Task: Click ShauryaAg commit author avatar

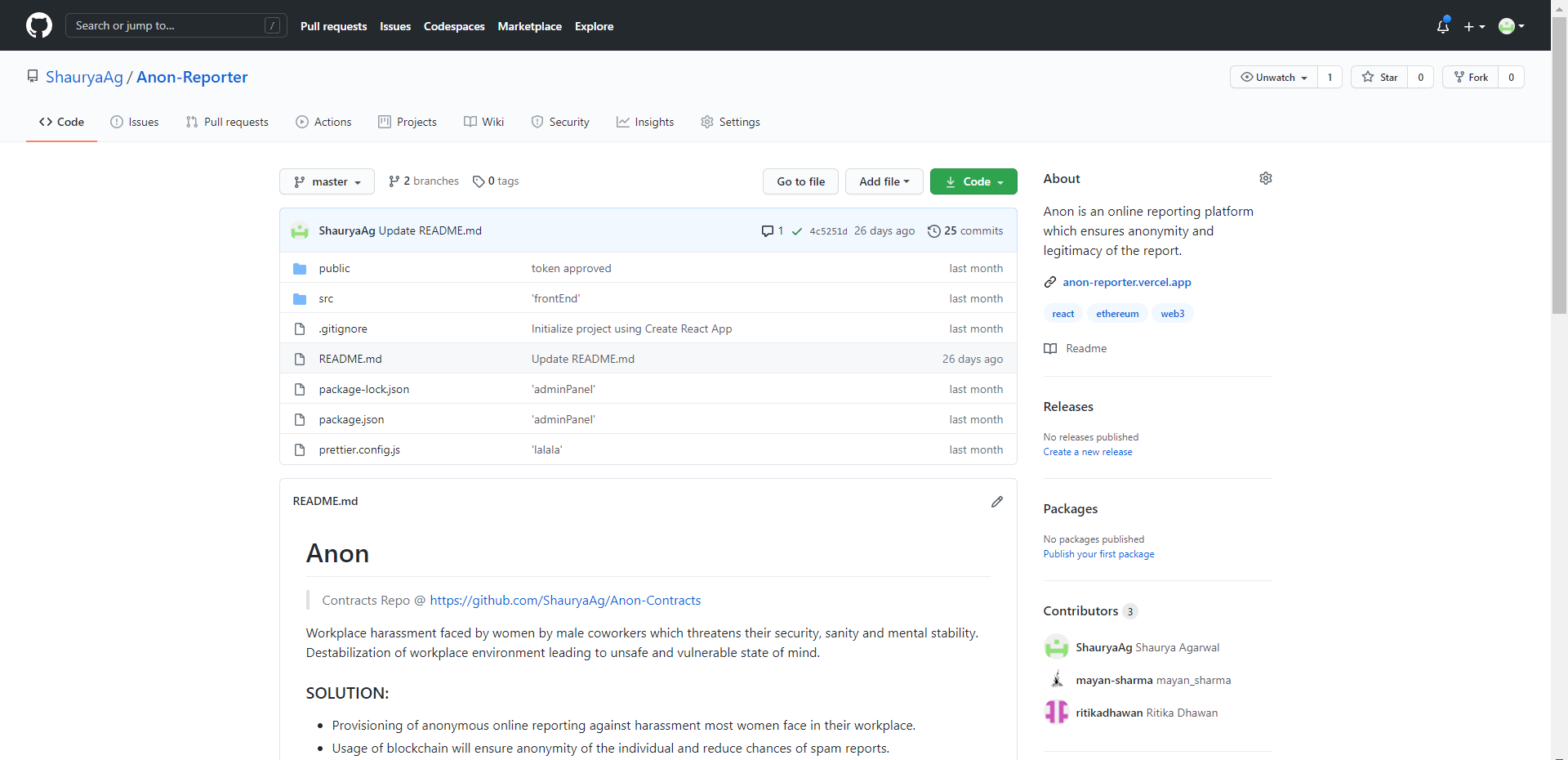Action: (300, 231)
